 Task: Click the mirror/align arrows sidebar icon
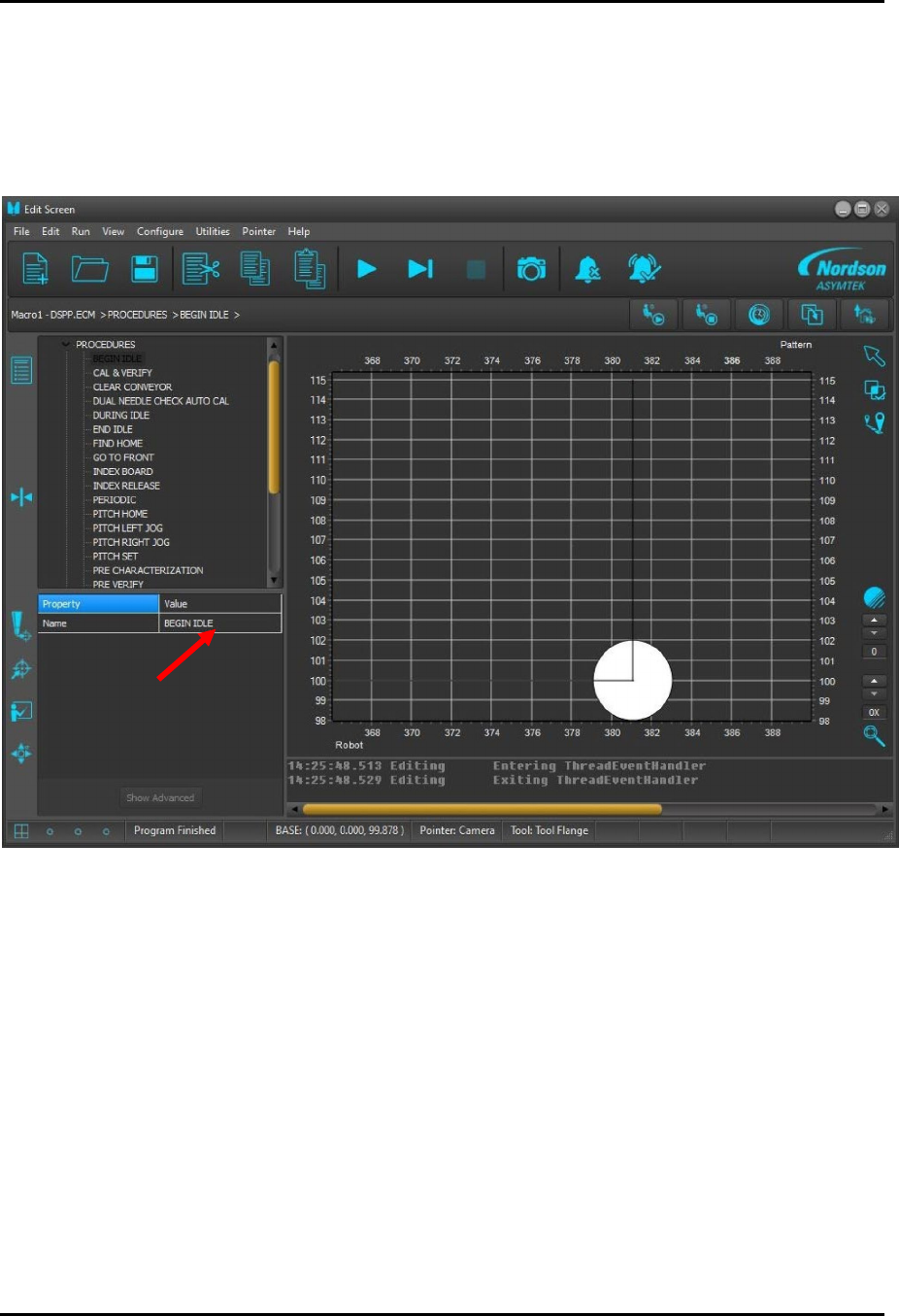pos(21,497)
